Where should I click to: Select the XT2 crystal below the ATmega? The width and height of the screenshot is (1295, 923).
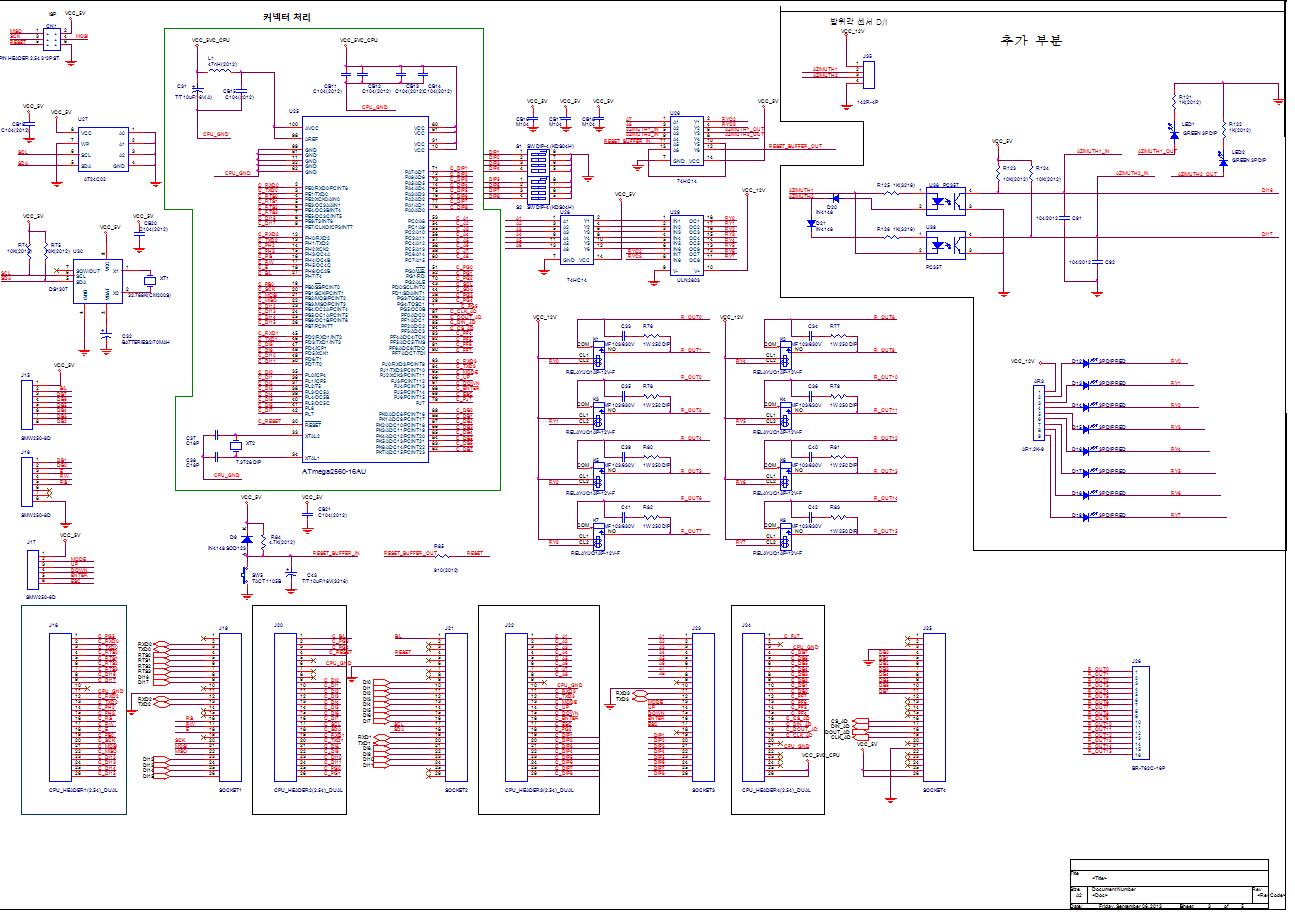click(237, 446)
